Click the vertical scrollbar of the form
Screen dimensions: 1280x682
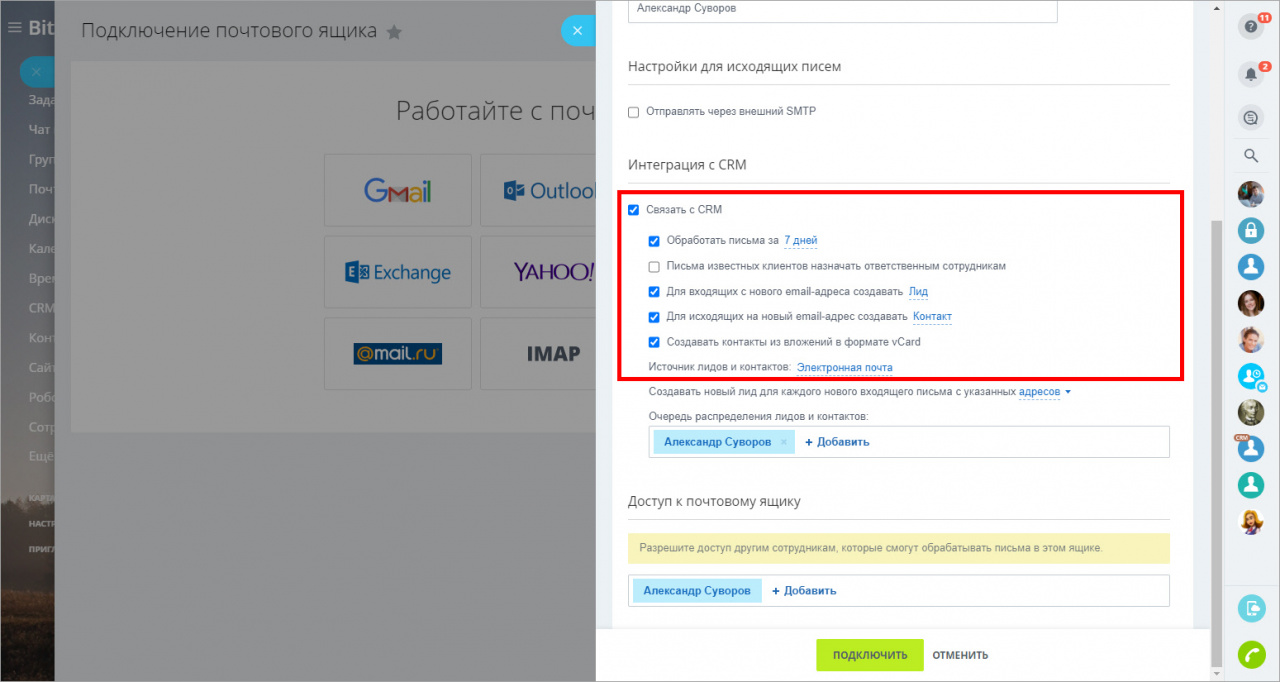click(x=1216, y=442)
